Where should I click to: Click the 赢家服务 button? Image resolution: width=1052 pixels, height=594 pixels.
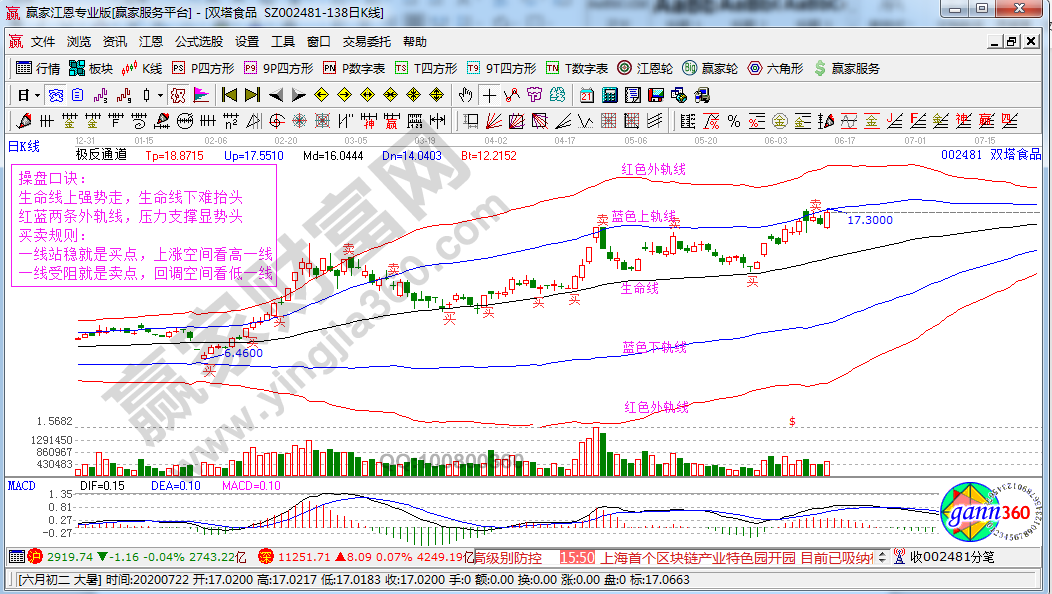[846, 69]
